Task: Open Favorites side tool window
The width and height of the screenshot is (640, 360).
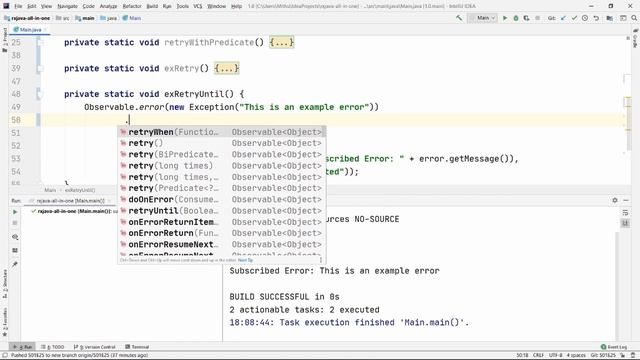Action: point(5,322)
